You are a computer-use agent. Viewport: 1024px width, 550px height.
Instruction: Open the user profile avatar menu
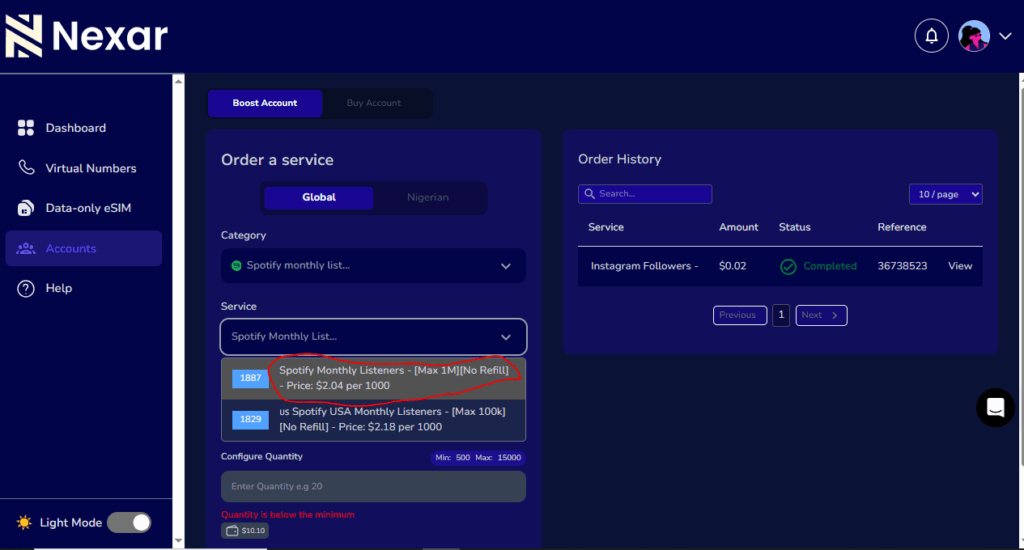click(x=974, y=37)
